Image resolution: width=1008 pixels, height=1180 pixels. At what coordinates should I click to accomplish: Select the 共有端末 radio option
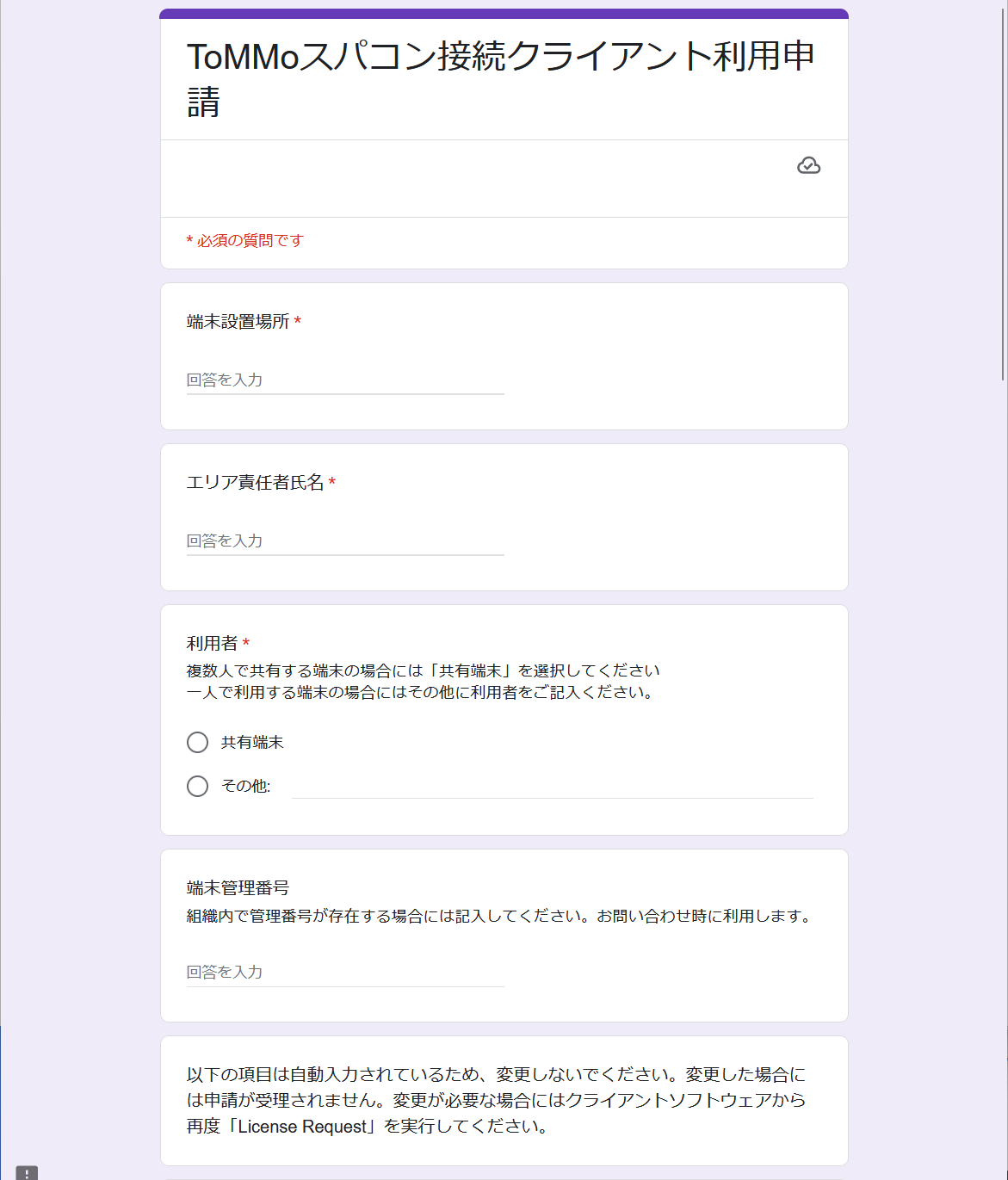[x=198, y=742]
